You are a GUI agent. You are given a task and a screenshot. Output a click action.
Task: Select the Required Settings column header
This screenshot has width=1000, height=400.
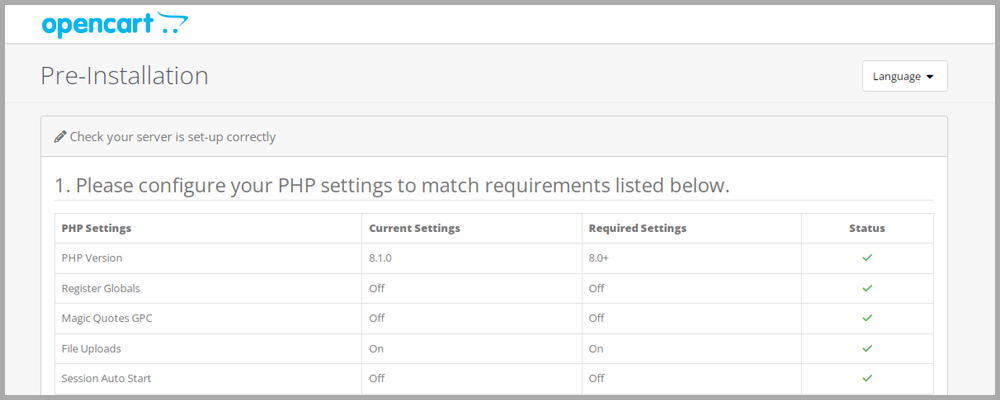point(638,228)
